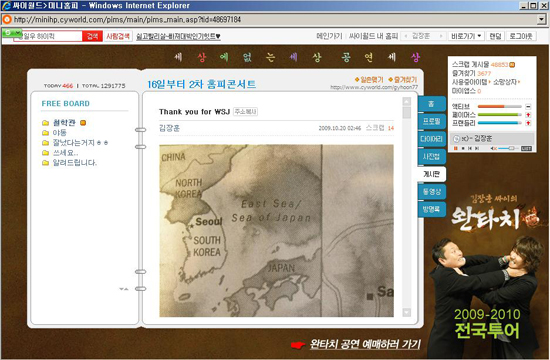Viewport: 550px width, 360px height.
Task: Follow the concert ticket booking link
Action: pos(365,344)
